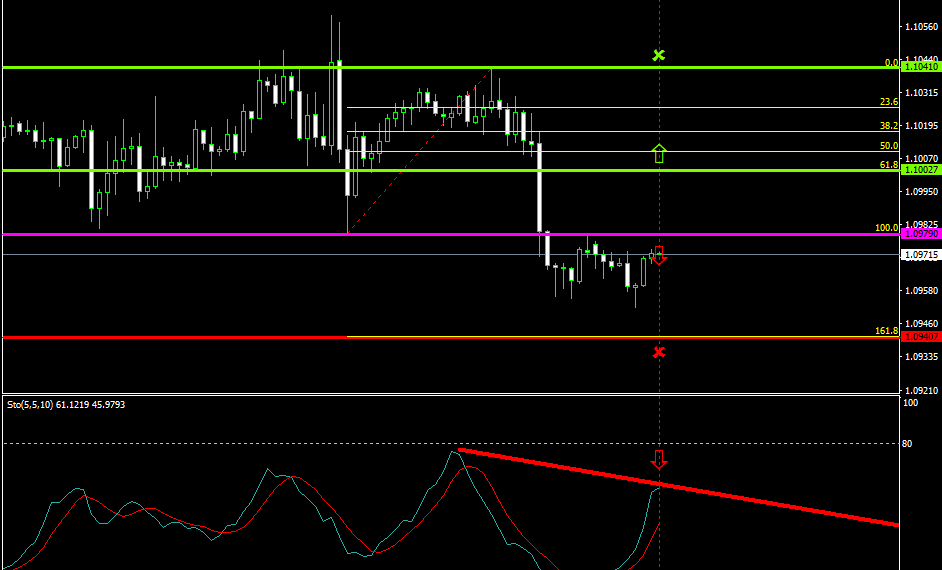
Task: Click the red X marker below the red line
Action: (658, 352)
